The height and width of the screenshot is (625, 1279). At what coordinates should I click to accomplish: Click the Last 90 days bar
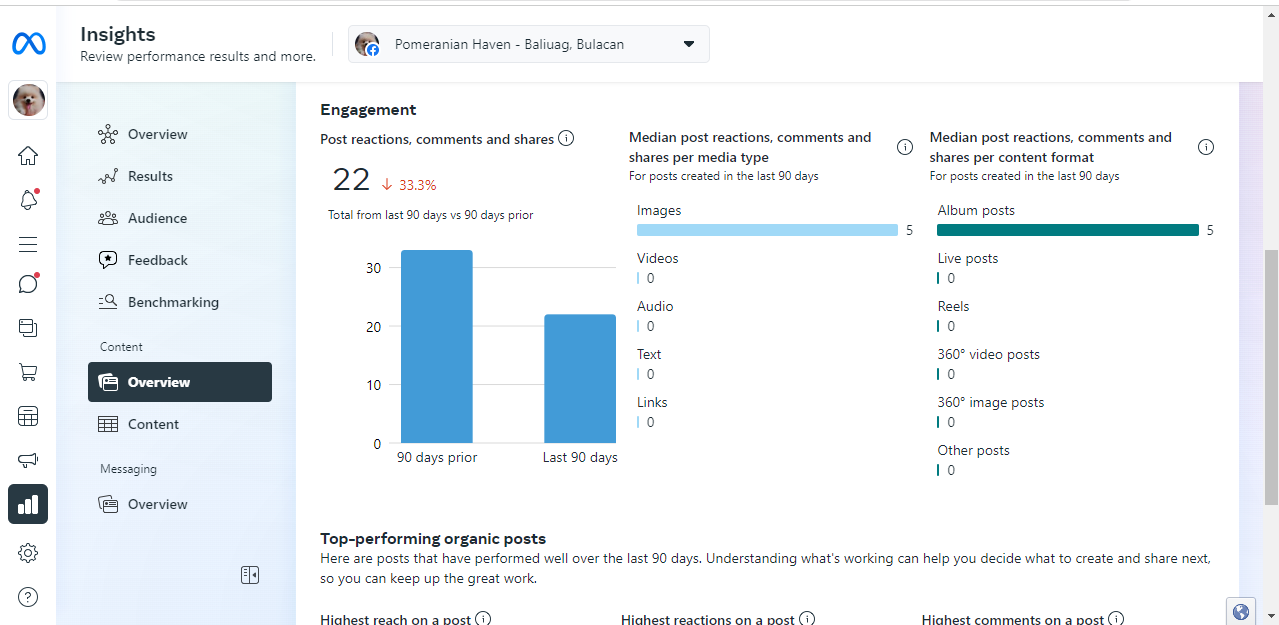580,379
